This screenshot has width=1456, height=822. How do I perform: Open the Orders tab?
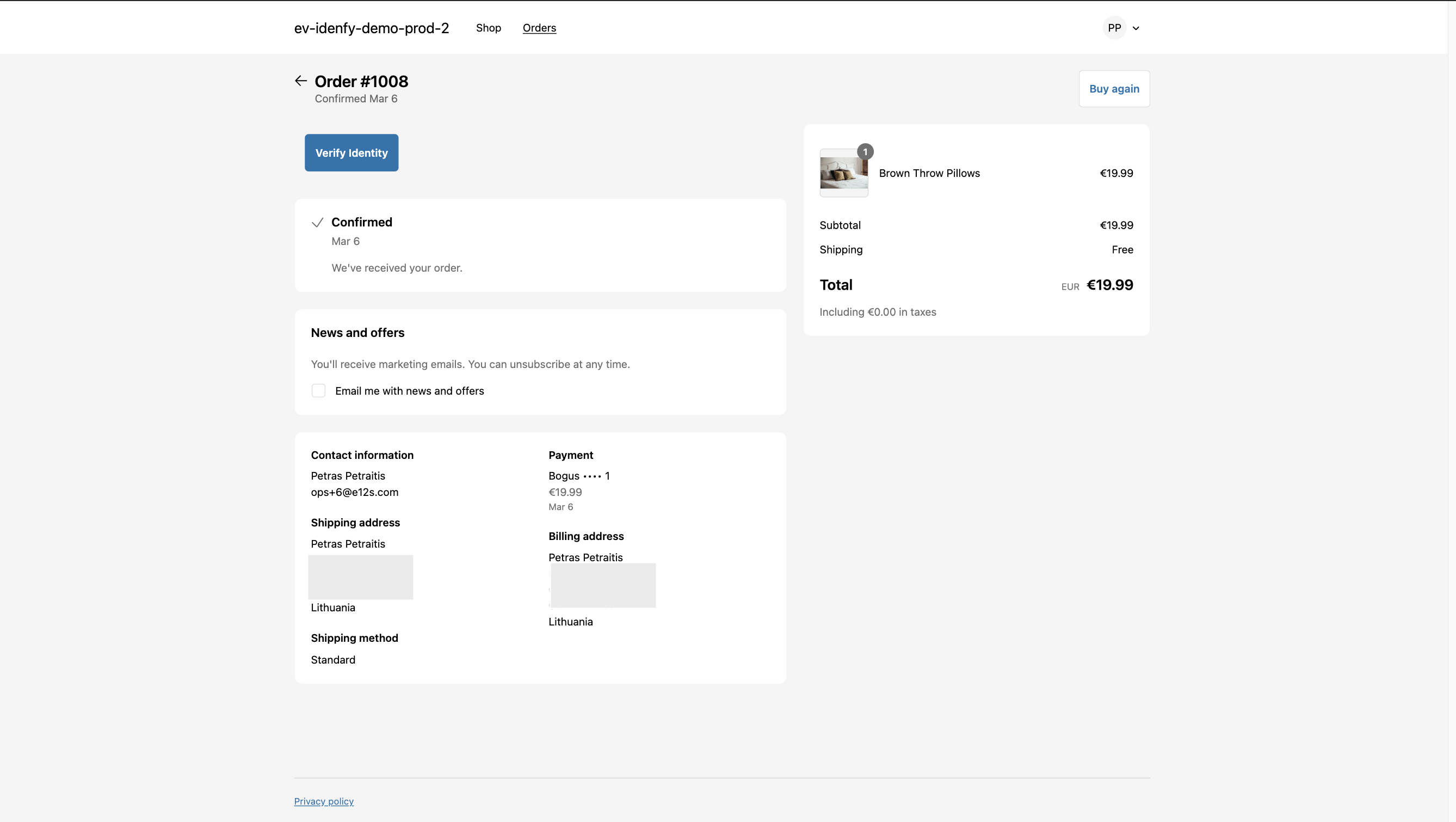pyautogui.click(x=539, y=28)
